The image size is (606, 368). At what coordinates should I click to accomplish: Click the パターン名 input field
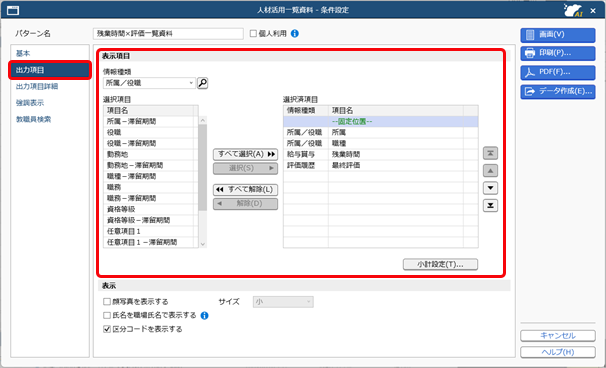click(168, 34)
